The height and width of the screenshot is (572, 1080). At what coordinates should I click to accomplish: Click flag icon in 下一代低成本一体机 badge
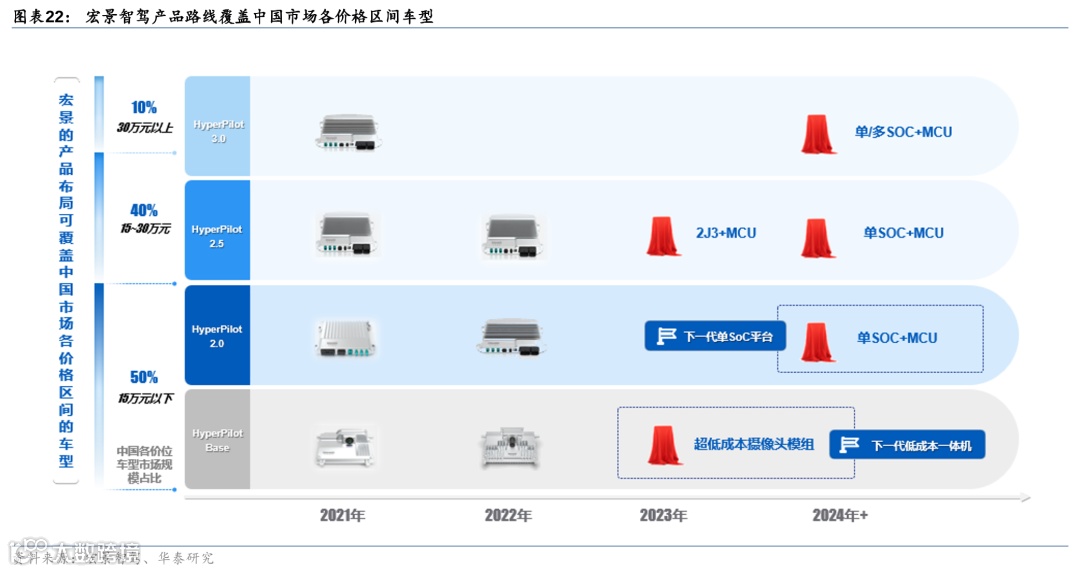pos(849,445)
